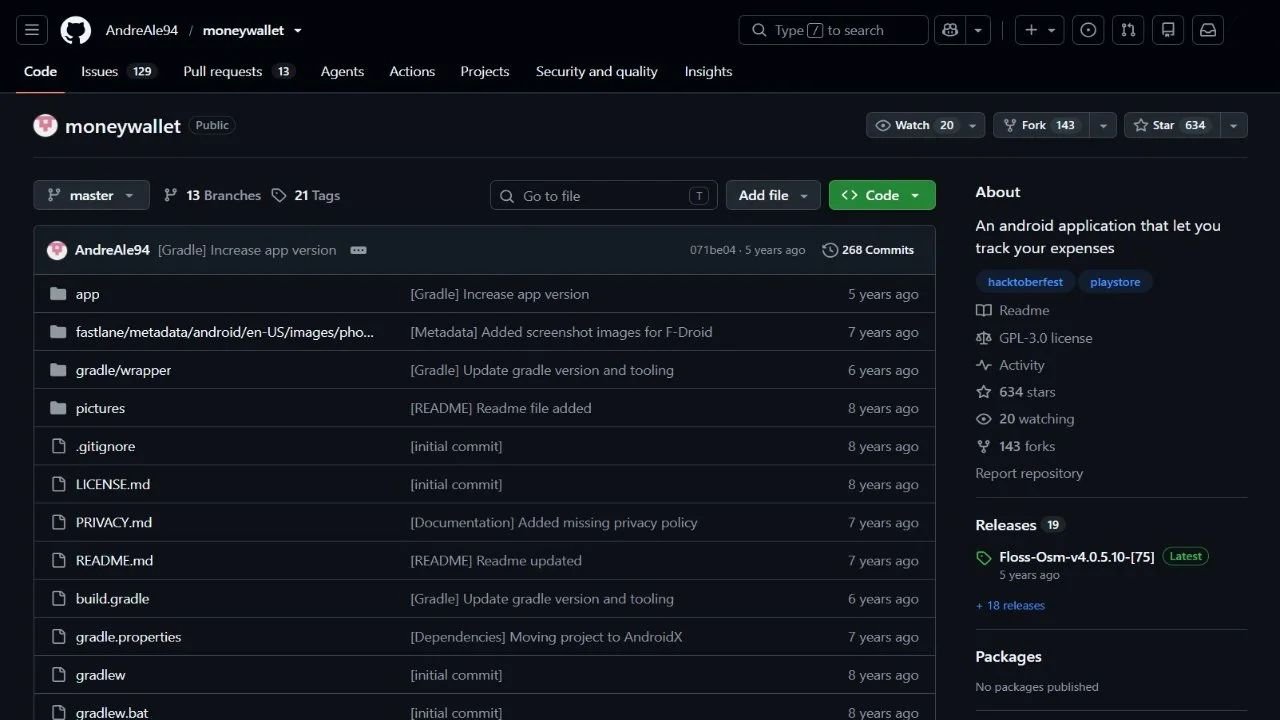Open the Copilot chat icon
The image size is (1280, 720).
click(950, 30)
